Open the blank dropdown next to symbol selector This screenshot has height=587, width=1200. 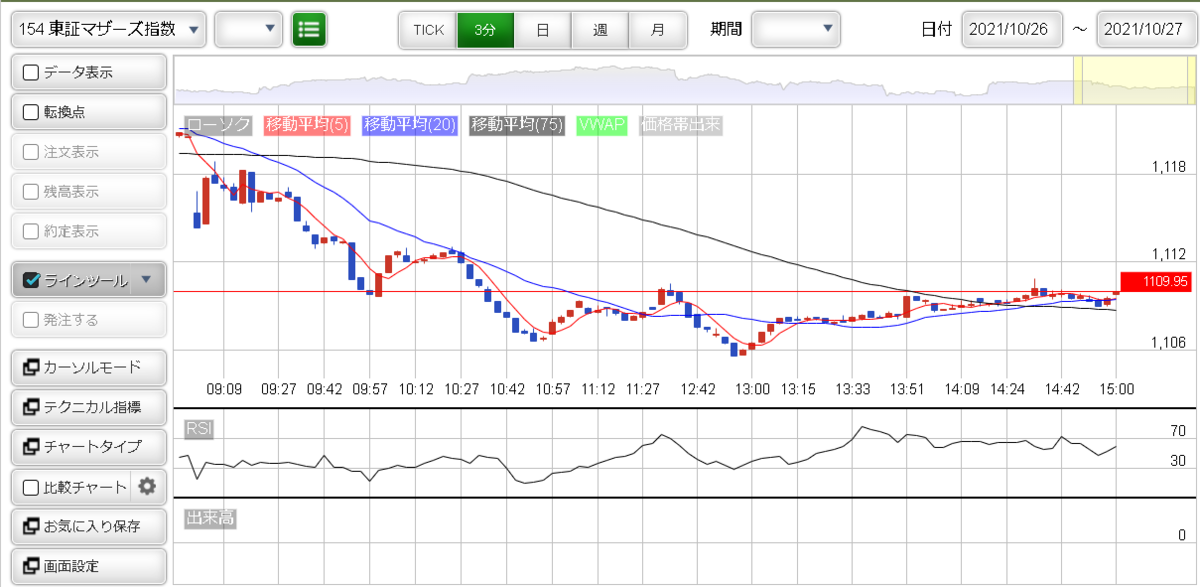coord(249,29)
